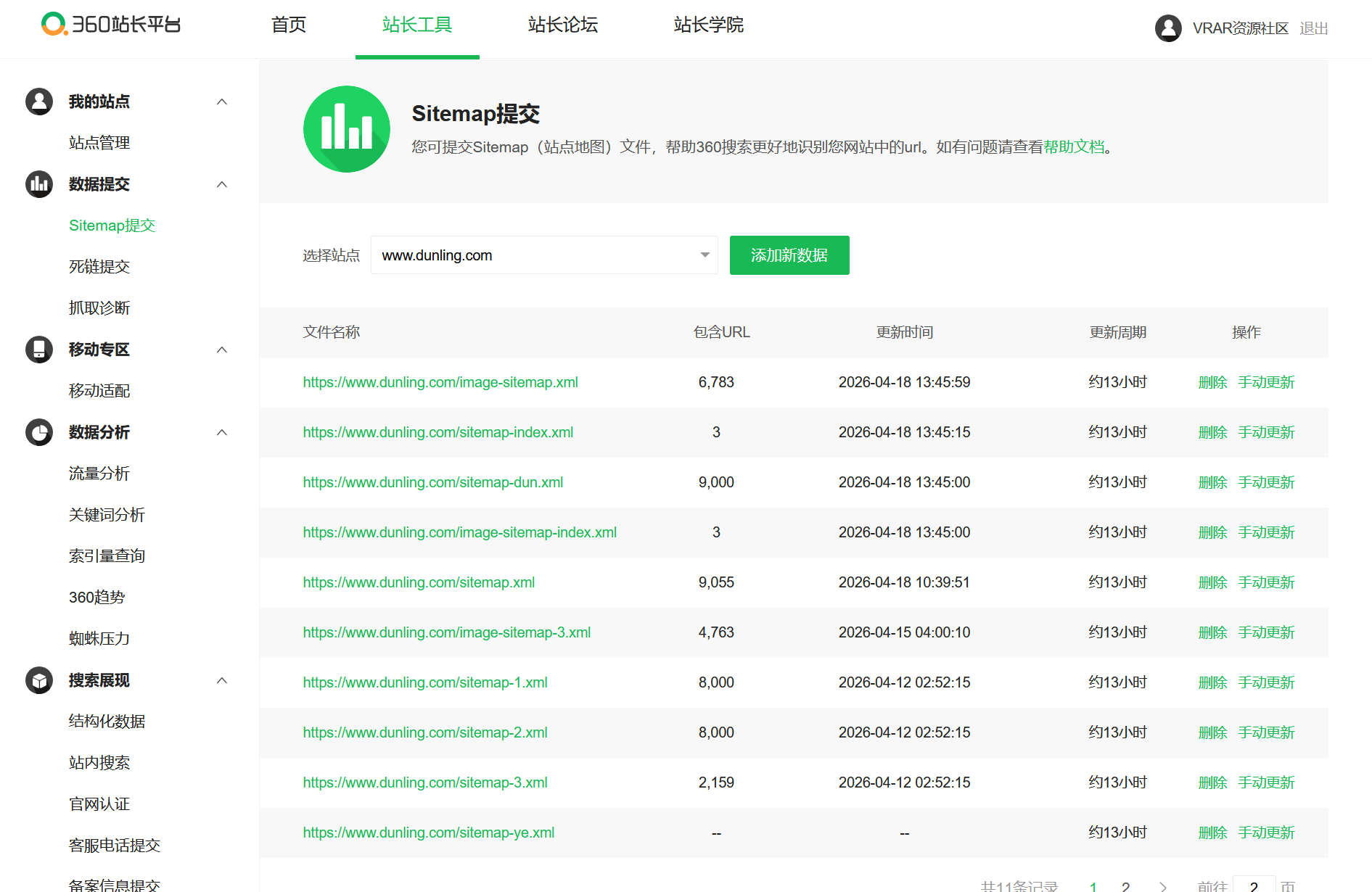The width and height of the screenshot is (1372, 892).
Task: Go to next page arrow in pagination
Action: [1163, 886]
